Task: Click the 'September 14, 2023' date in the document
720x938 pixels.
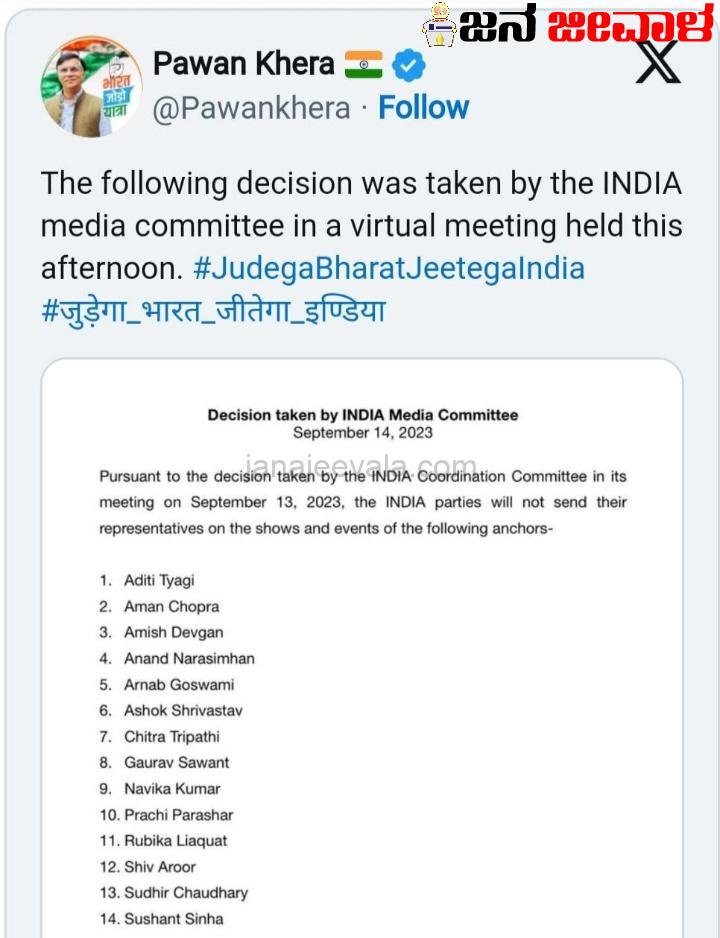Action: (x=362, y=433)
